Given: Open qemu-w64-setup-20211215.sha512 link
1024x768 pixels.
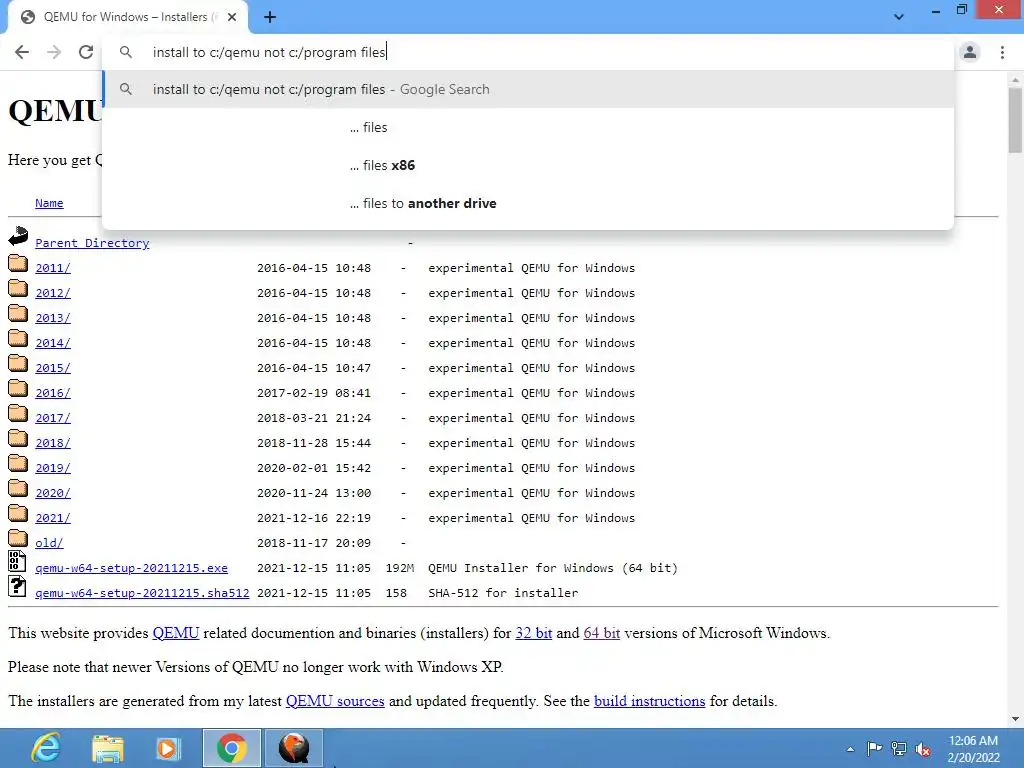Looking at the screenshot, I should pos(142,593).
